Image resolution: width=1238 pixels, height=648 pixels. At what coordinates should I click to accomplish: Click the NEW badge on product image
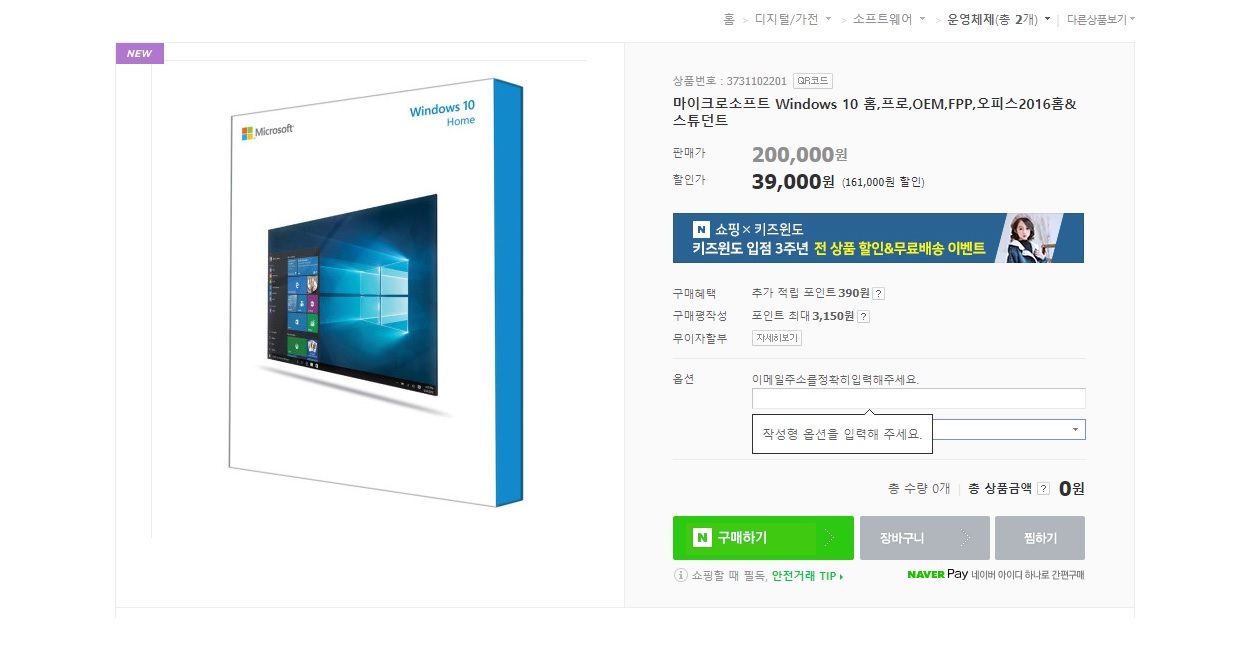tap(140, 54)
